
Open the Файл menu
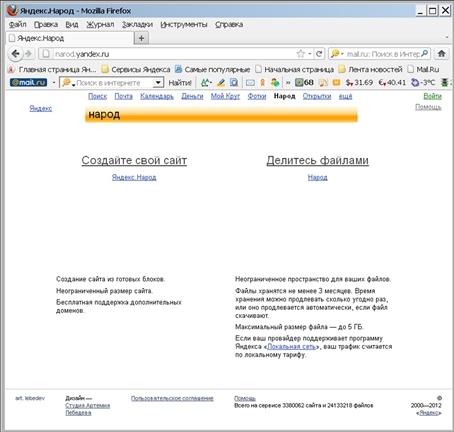pyautogui.click(x=18, y=24)
